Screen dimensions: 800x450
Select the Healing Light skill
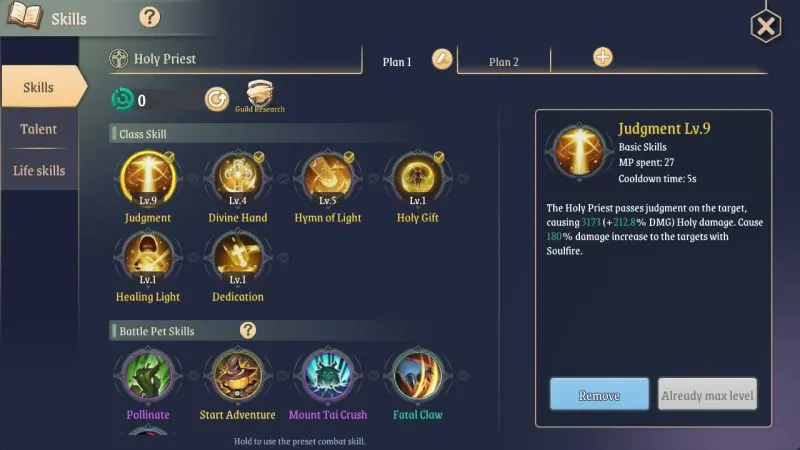click(x=148, y=257)
